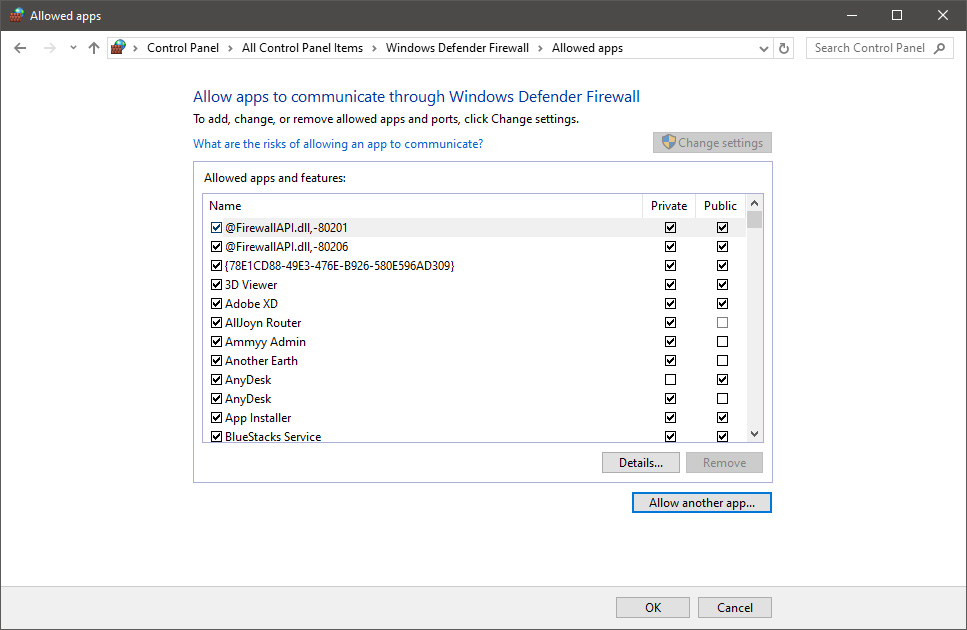Select the Another Earth row text

261,361
